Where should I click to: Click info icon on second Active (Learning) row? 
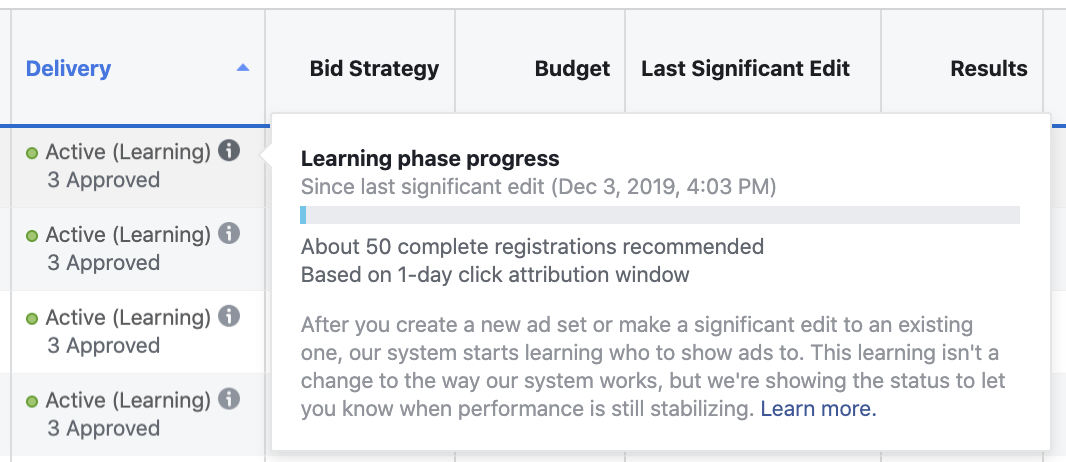[229, 234]
